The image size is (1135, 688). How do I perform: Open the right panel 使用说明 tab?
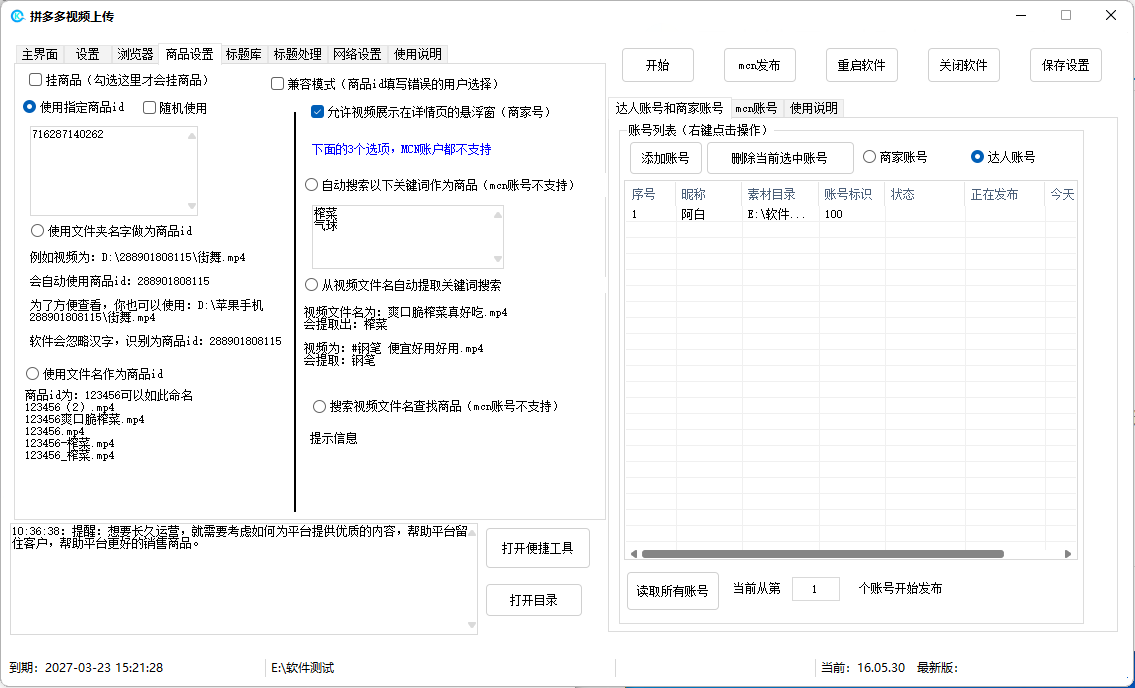tap(814, 108)
